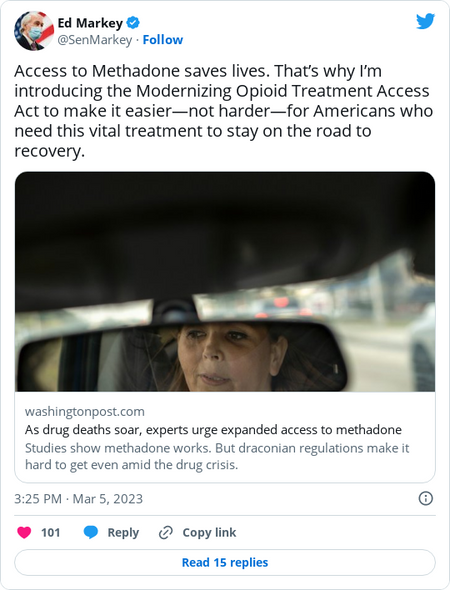450x590 pixels.
Task: Click the Twitter bird logo
Action: [426, 21]
